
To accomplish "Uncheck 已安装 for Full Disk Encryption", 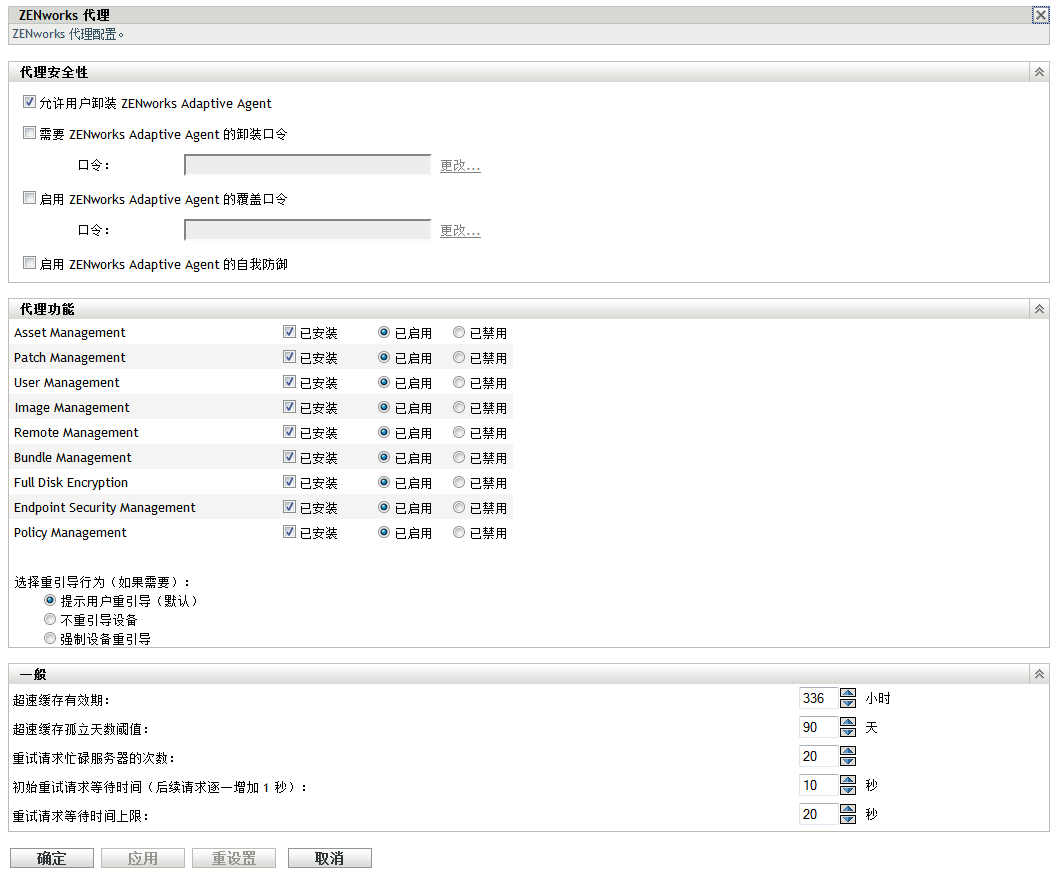I will [289, 481].
